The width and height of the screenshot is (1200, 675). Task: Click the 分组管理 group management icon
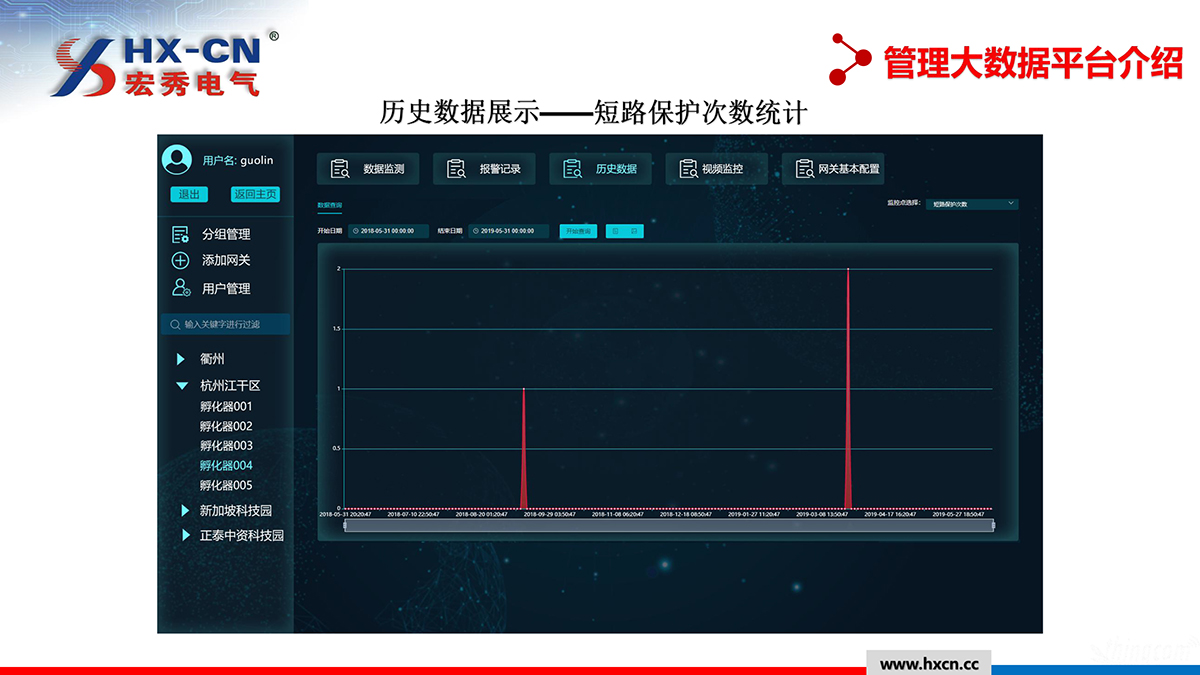tap(180, 235)
